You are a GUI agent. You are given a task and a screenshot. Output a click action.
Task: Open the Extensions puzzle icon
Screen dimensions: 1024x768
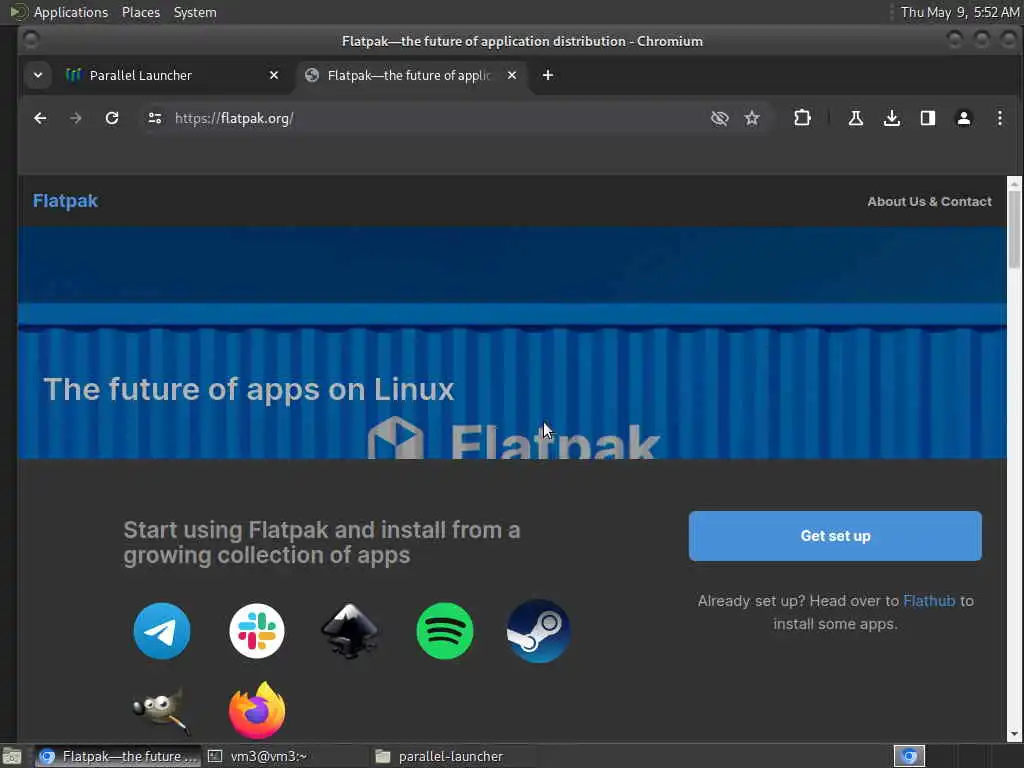point(802,118)
